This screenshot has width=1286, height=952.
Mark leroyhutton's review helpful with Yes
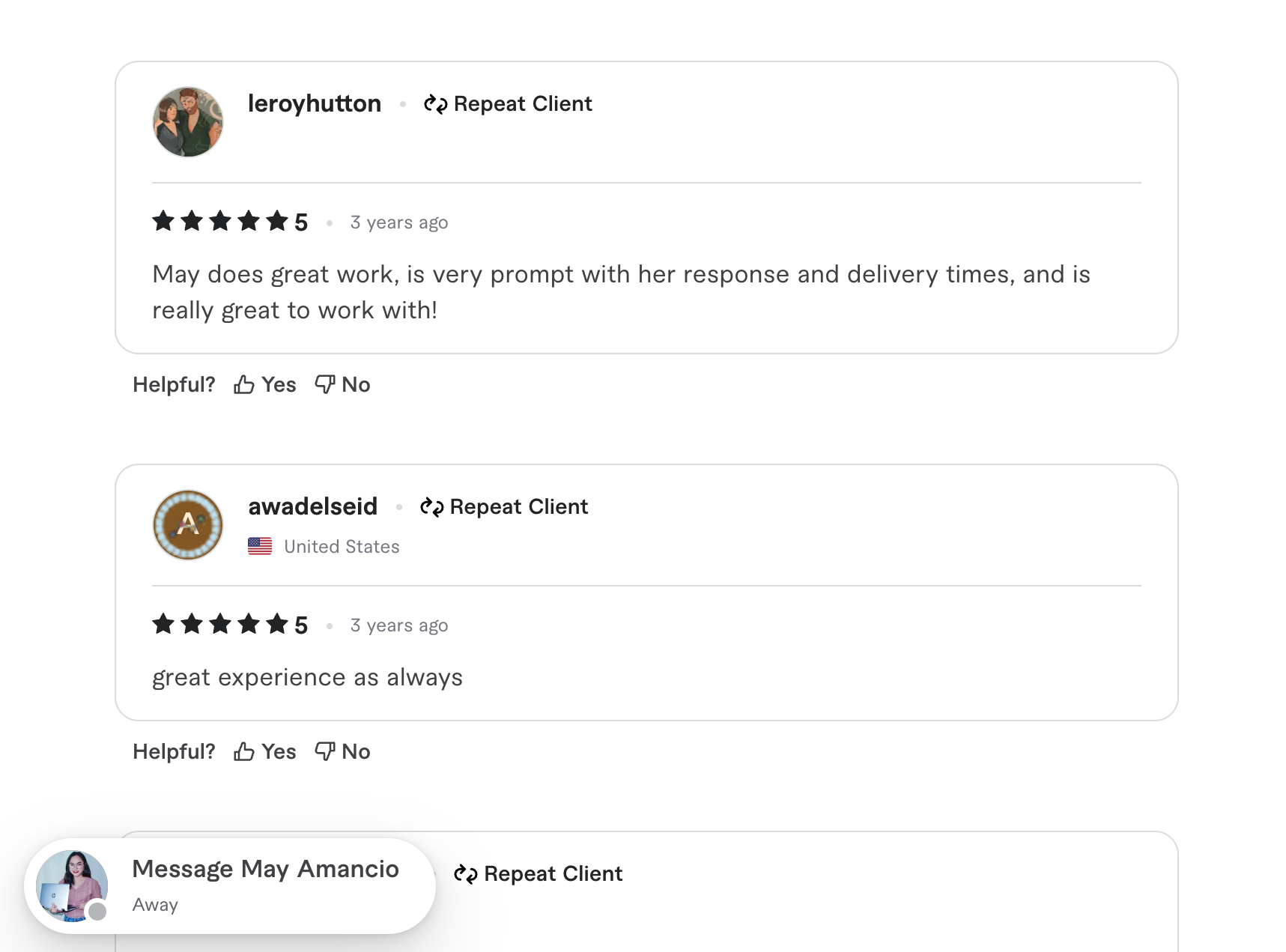pos(279,385)
